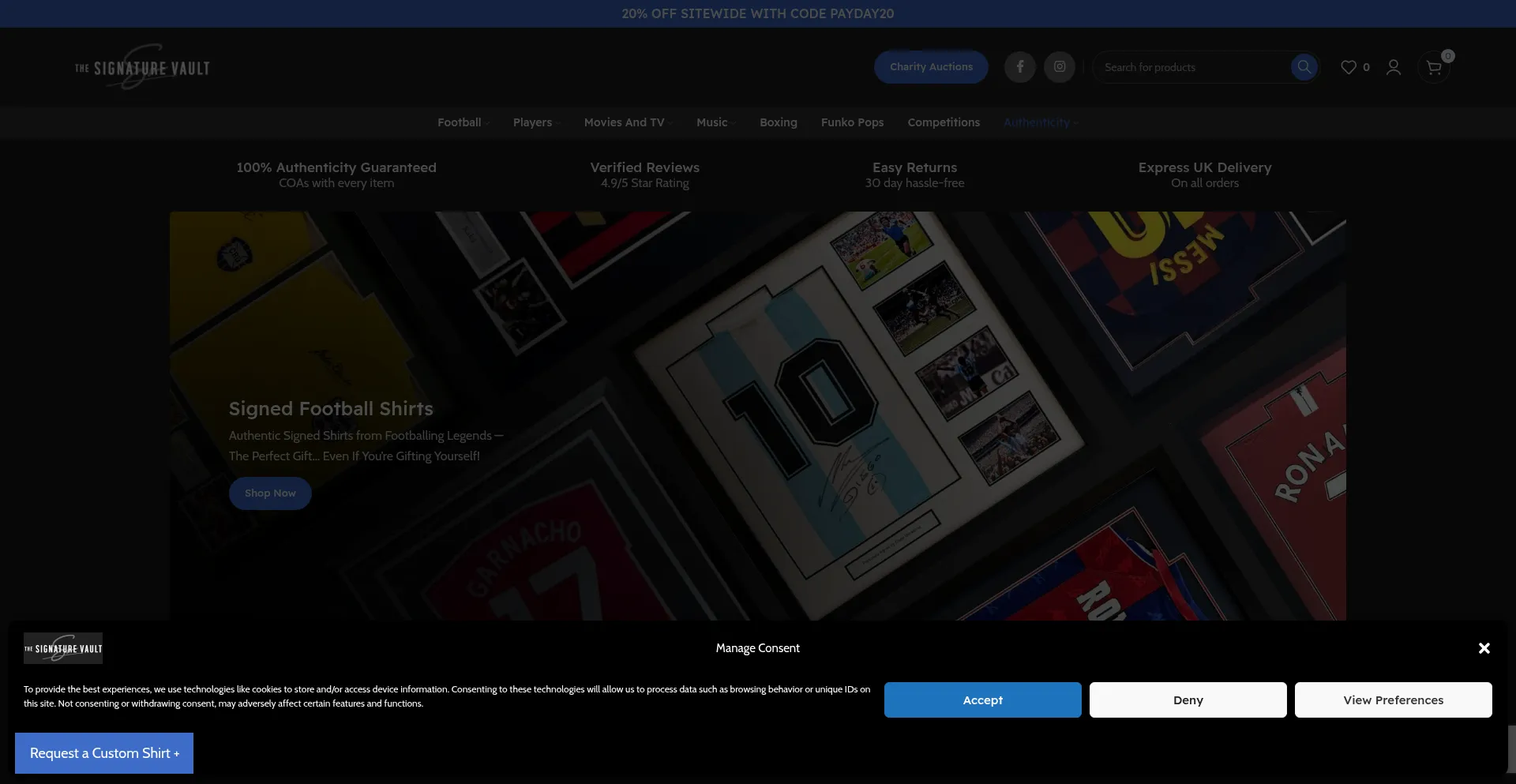Click the Easy Returns text

(914, 167)
